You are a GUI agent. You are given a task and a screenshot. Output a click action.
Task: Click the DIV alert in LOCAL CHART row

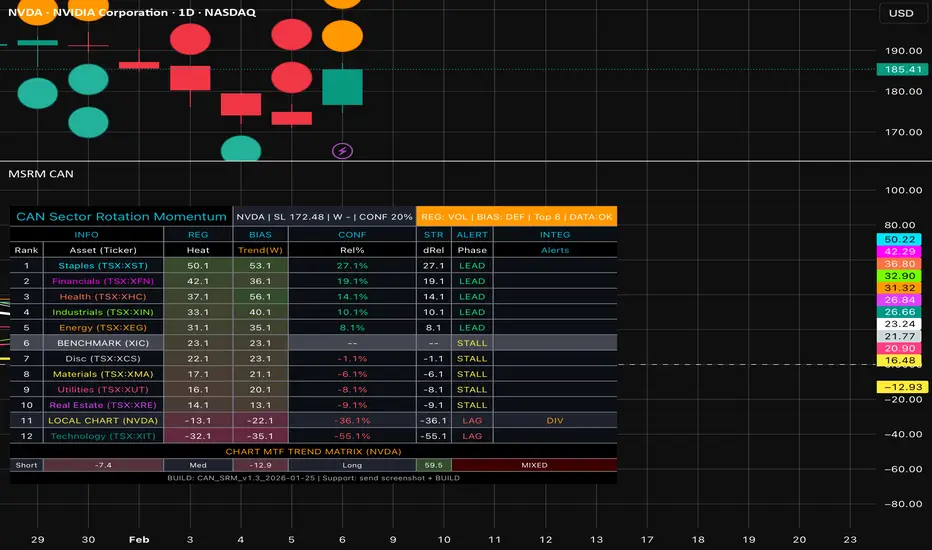click(554, 421)
